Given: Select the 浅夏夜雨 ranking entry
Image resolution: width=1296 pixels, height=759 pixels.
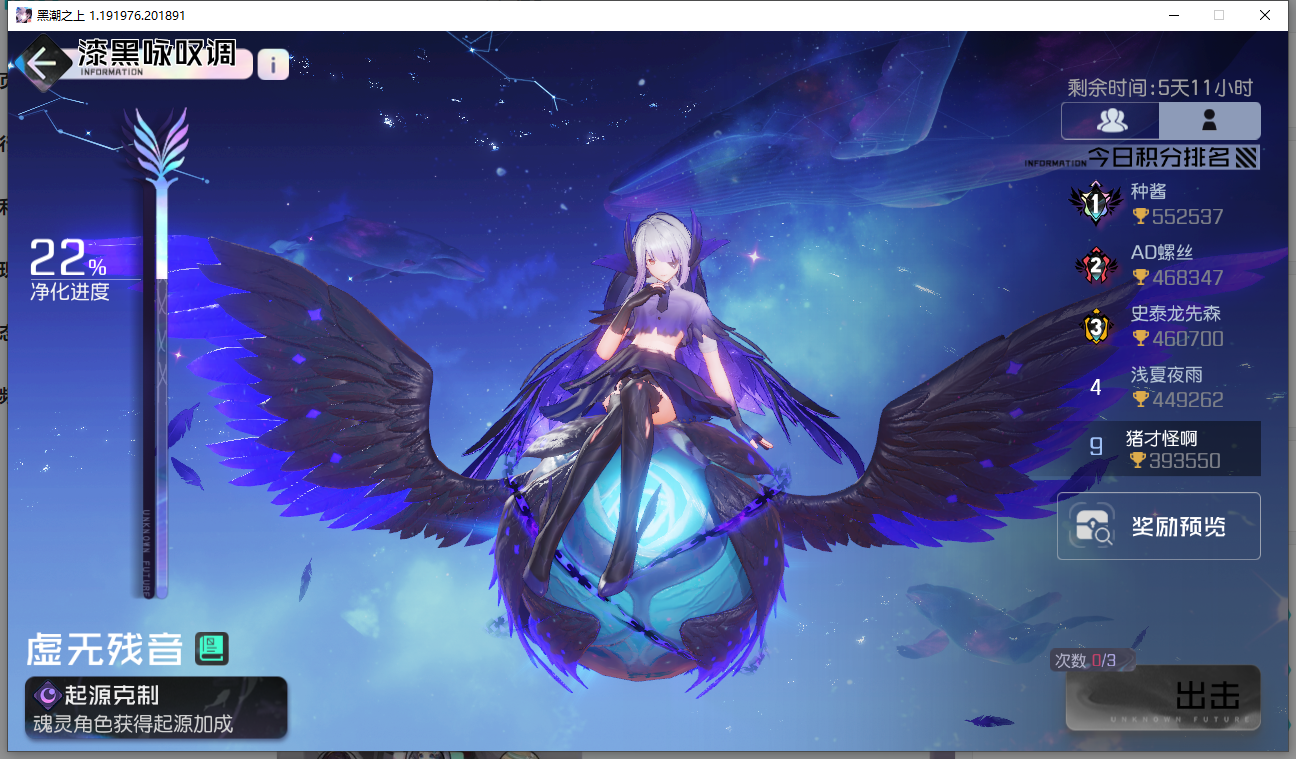Looking at the screenshot, I should point(1160,387).
